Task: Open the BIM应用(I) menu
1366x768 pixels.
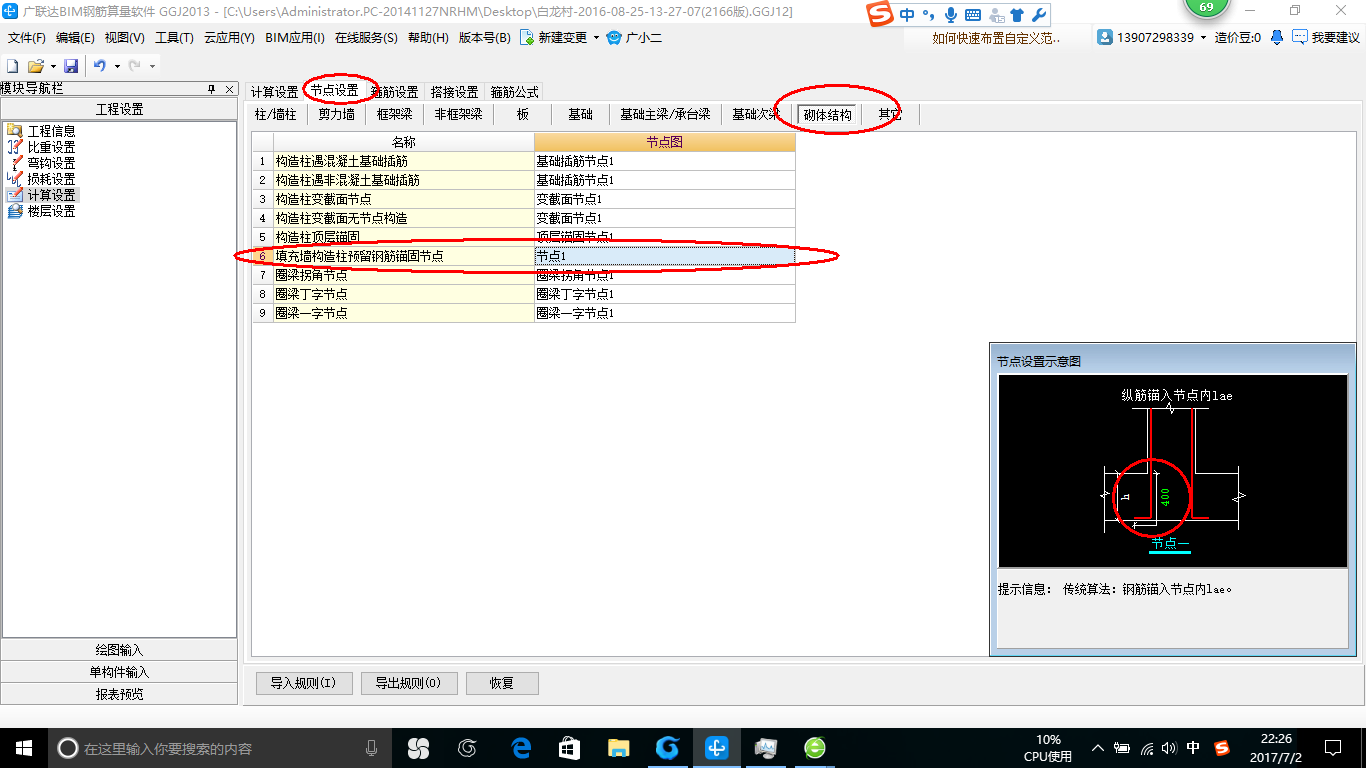Action: [x=295, y=37]
